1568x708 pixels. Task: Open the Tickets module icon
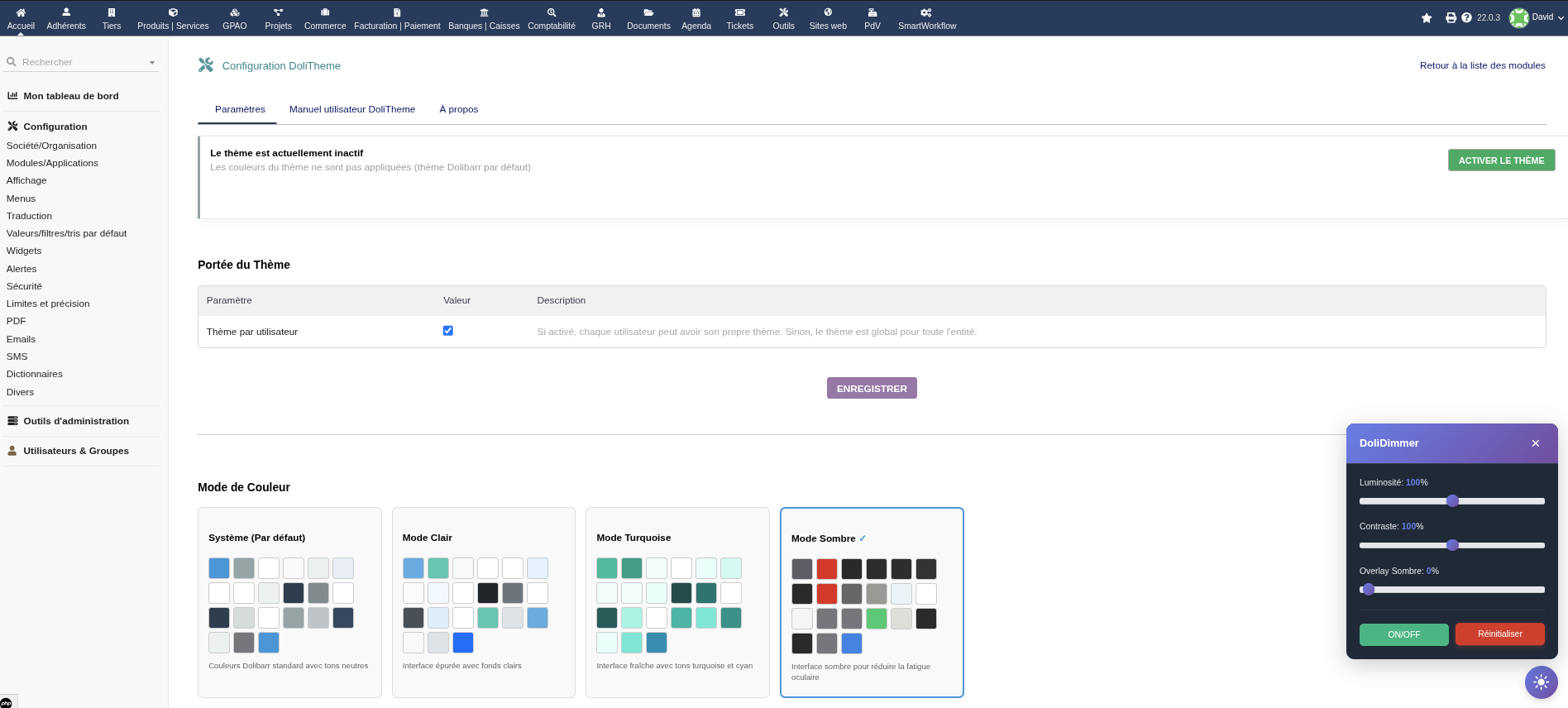739,12
